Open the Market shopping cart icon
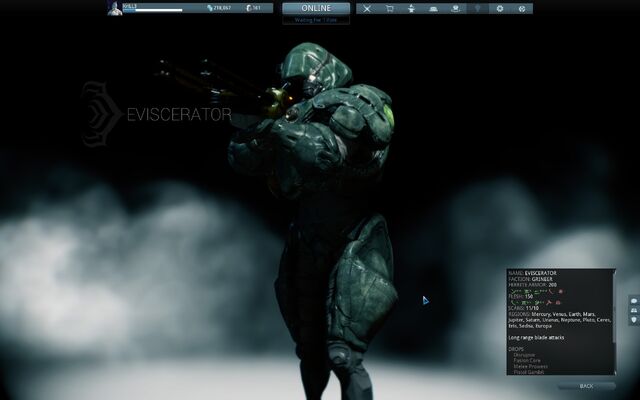640x400 pixels. [389, 9]
